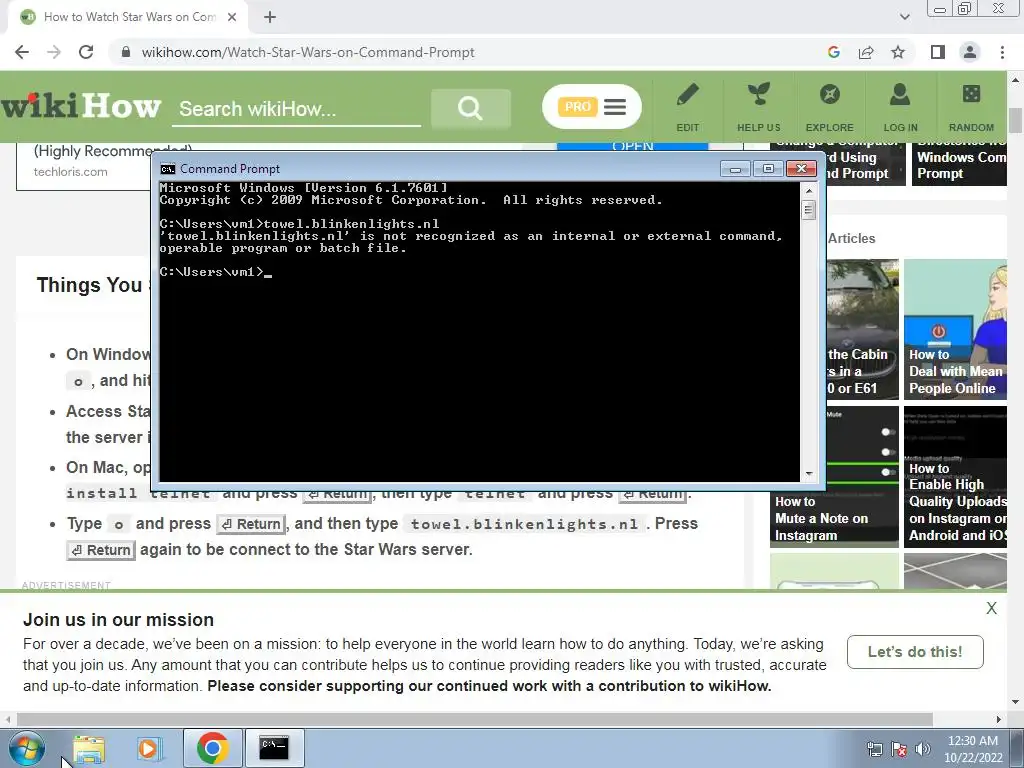
Task: Select the wikihow.com URL in address bar
Action: pos(308,52)
